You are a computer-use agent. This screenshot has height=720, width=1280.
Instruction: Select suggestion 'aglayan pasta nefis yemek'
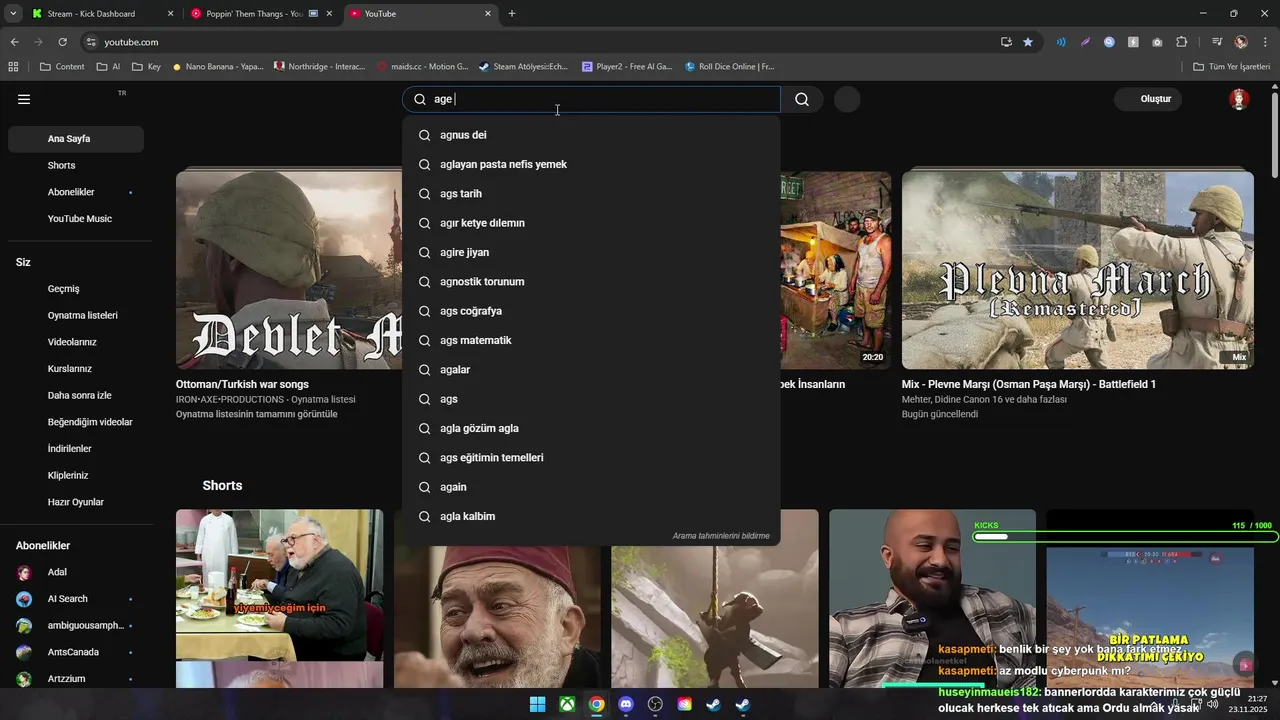pyautogui.click(x=591, y=164)
